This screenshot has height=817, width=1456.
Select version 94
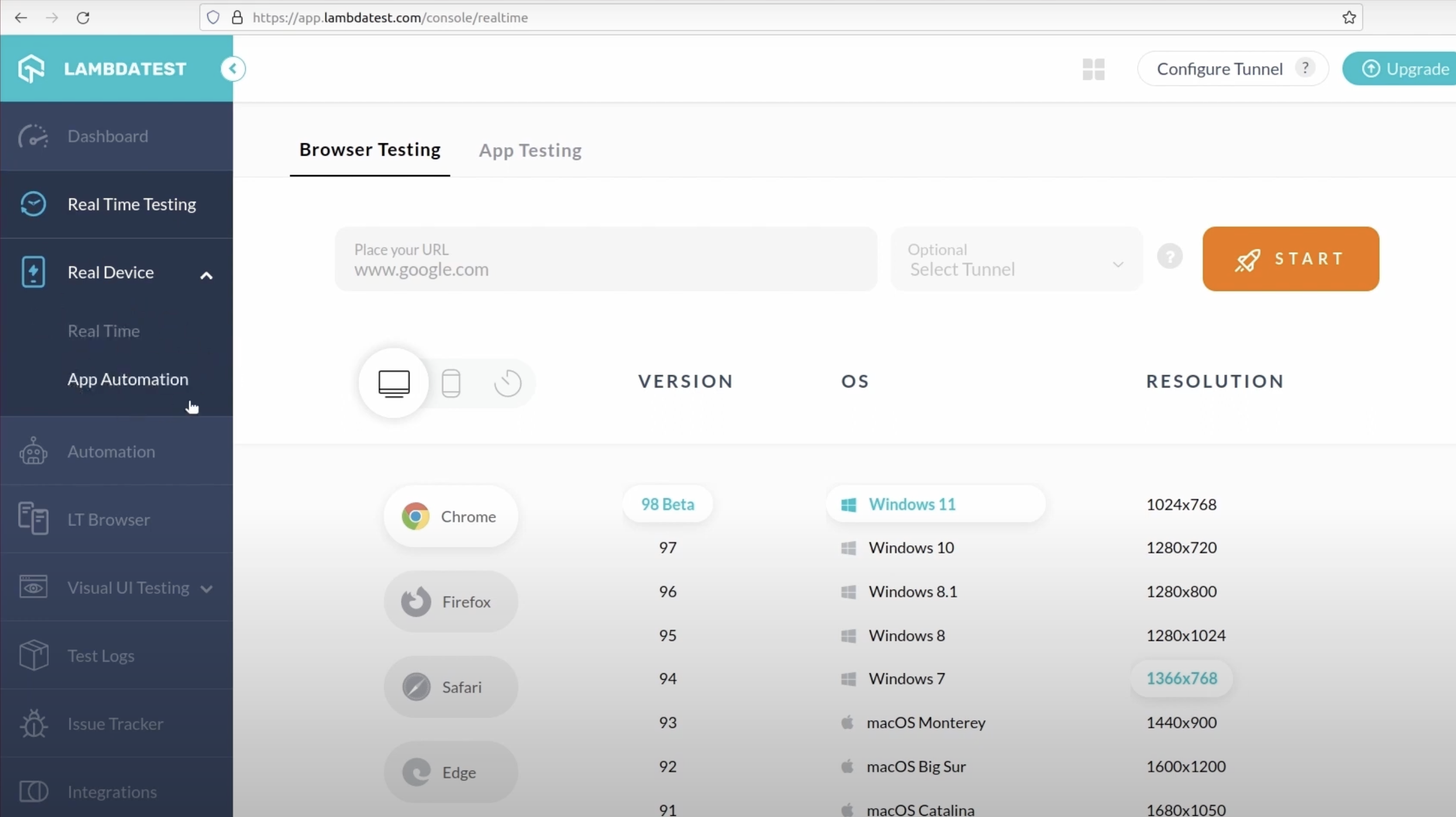pyautogui.click(x=667, y=679)
